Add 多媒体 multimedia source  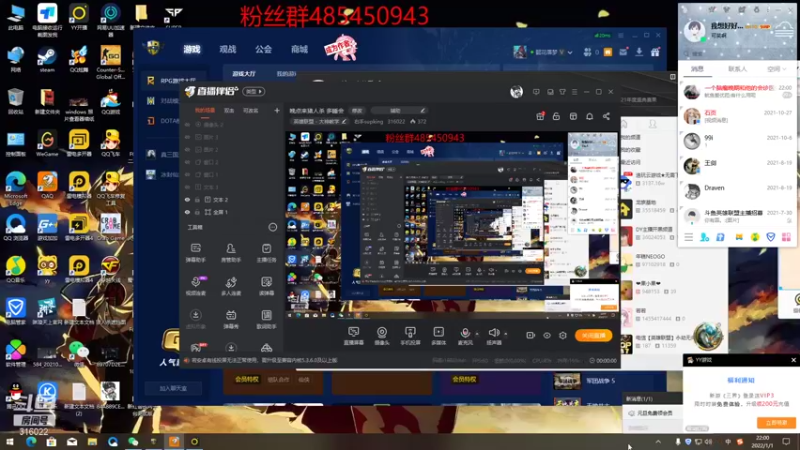[438, 336]
